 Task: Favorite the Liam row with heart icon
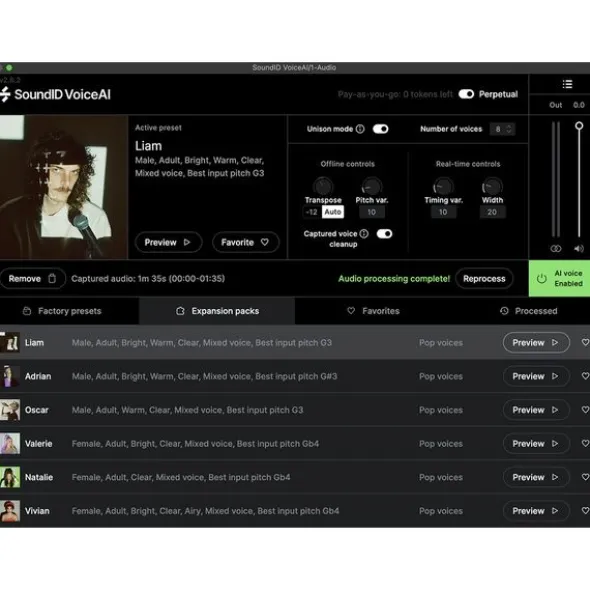[585, 342]
